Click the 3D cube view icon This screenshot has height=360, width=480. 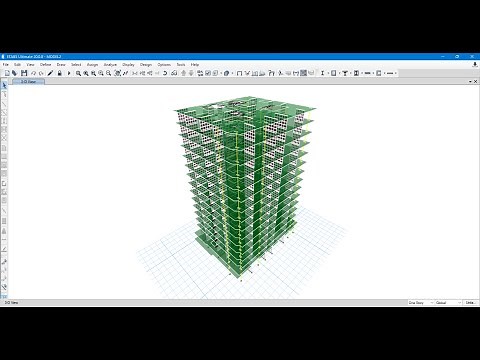coord(227,73)
